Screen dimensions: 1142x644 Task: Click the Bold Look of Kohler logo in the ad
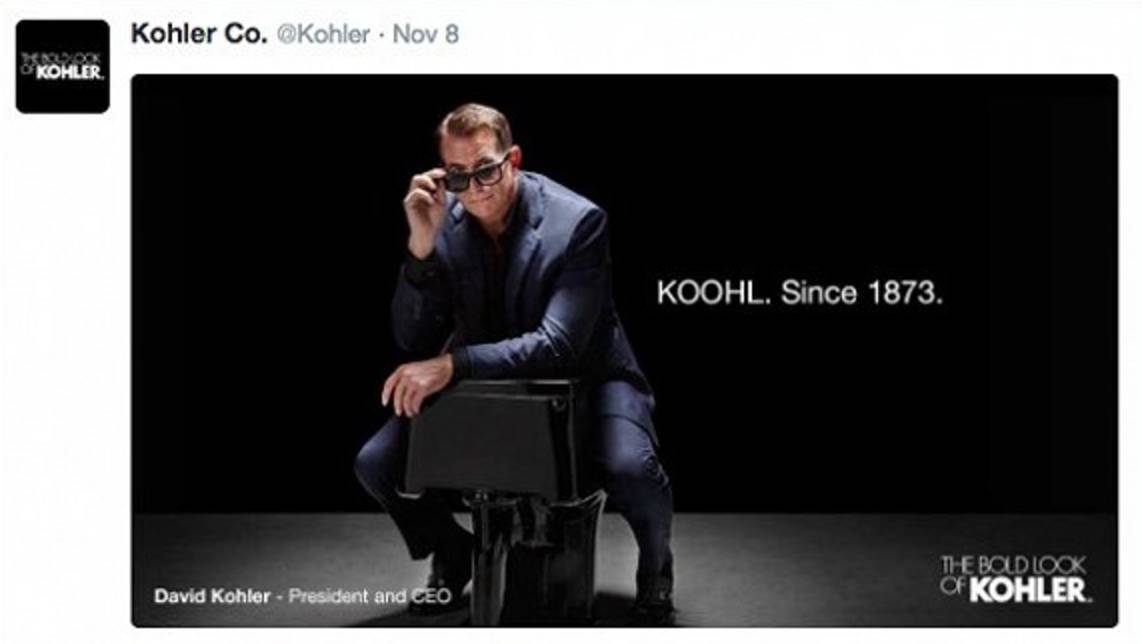tap(1015, 579)
